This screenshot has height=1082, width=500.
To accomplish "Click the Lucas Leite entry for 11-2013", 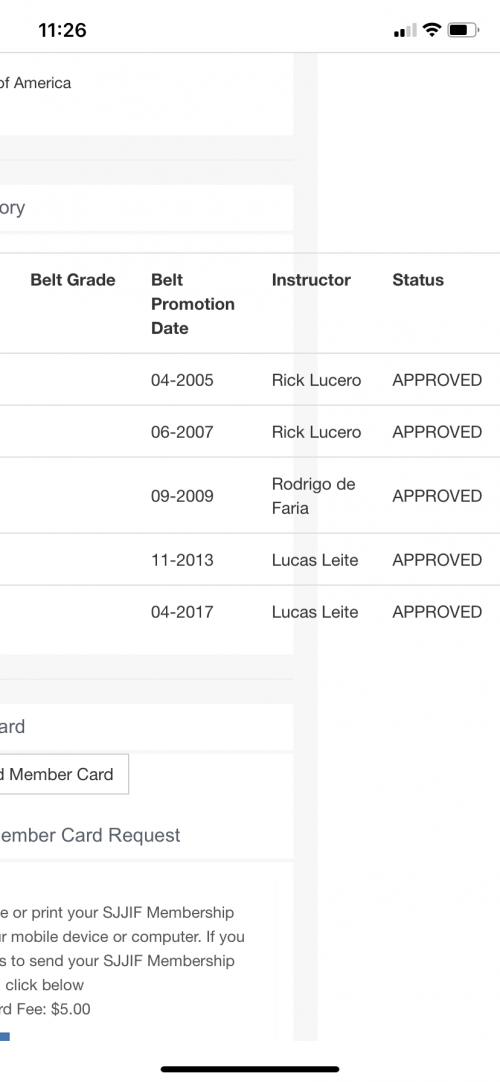I will point(315,560).
